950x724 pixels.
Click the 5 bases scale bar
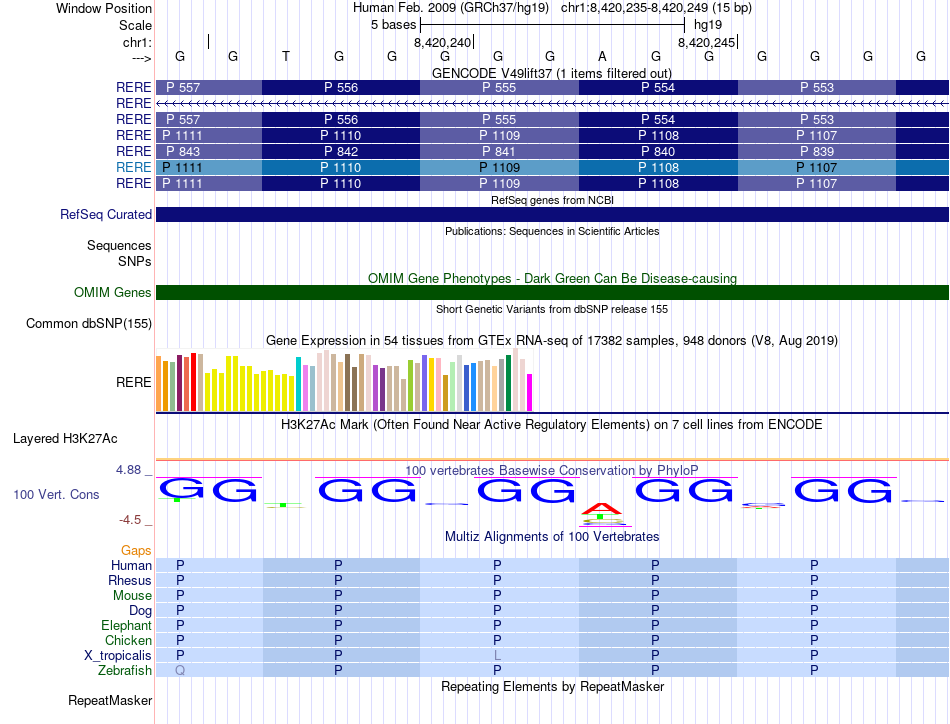pos(553,25)
